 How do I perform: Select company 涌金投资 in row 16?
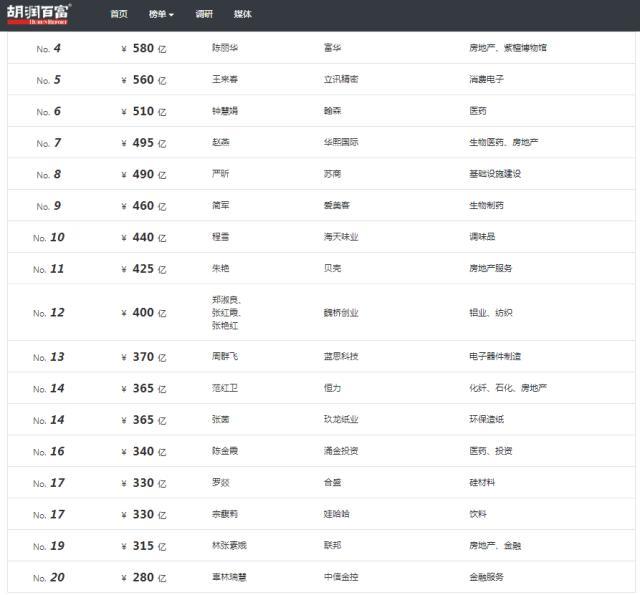coord(341,451)
